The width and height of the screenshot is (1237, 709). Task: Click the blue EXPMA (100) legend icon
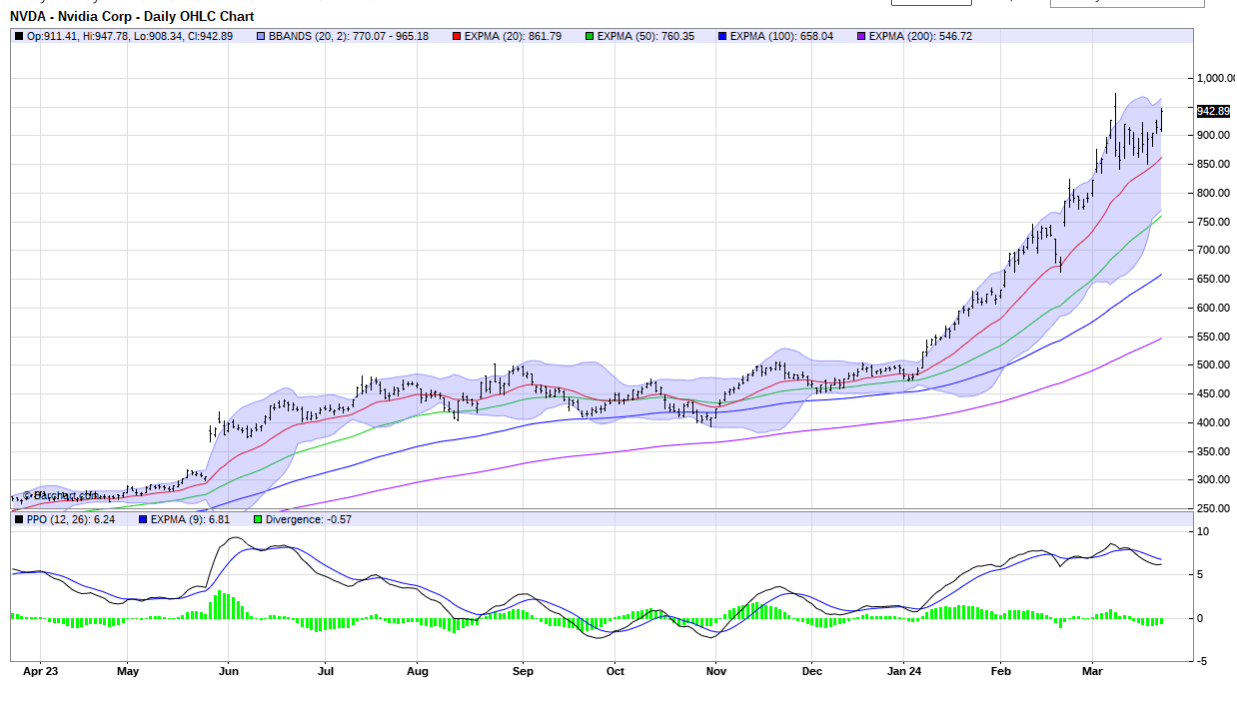pyautogui.click(x=723, y=35)
